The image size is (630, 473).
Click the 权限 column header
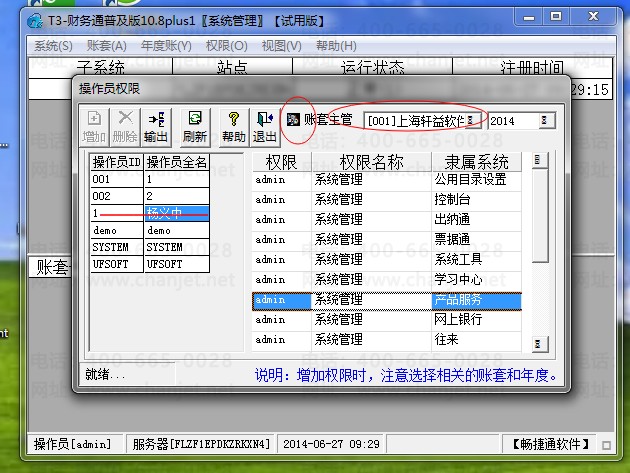[281, 162]
